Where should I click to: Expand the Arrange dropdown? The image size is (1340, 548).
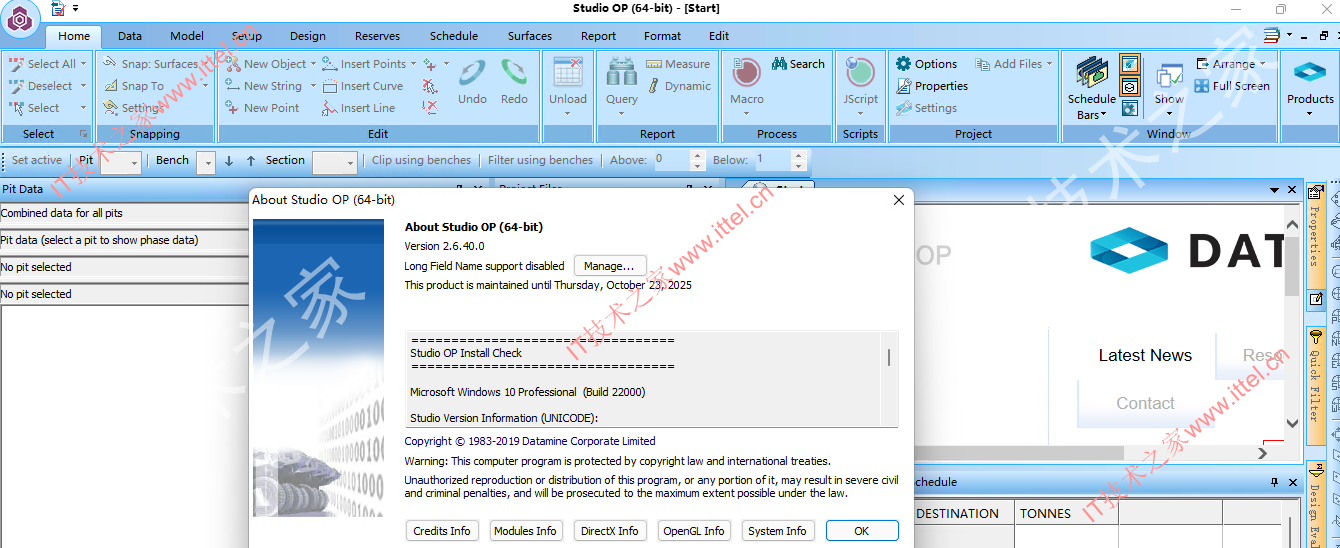click(x=1262, y=64)
